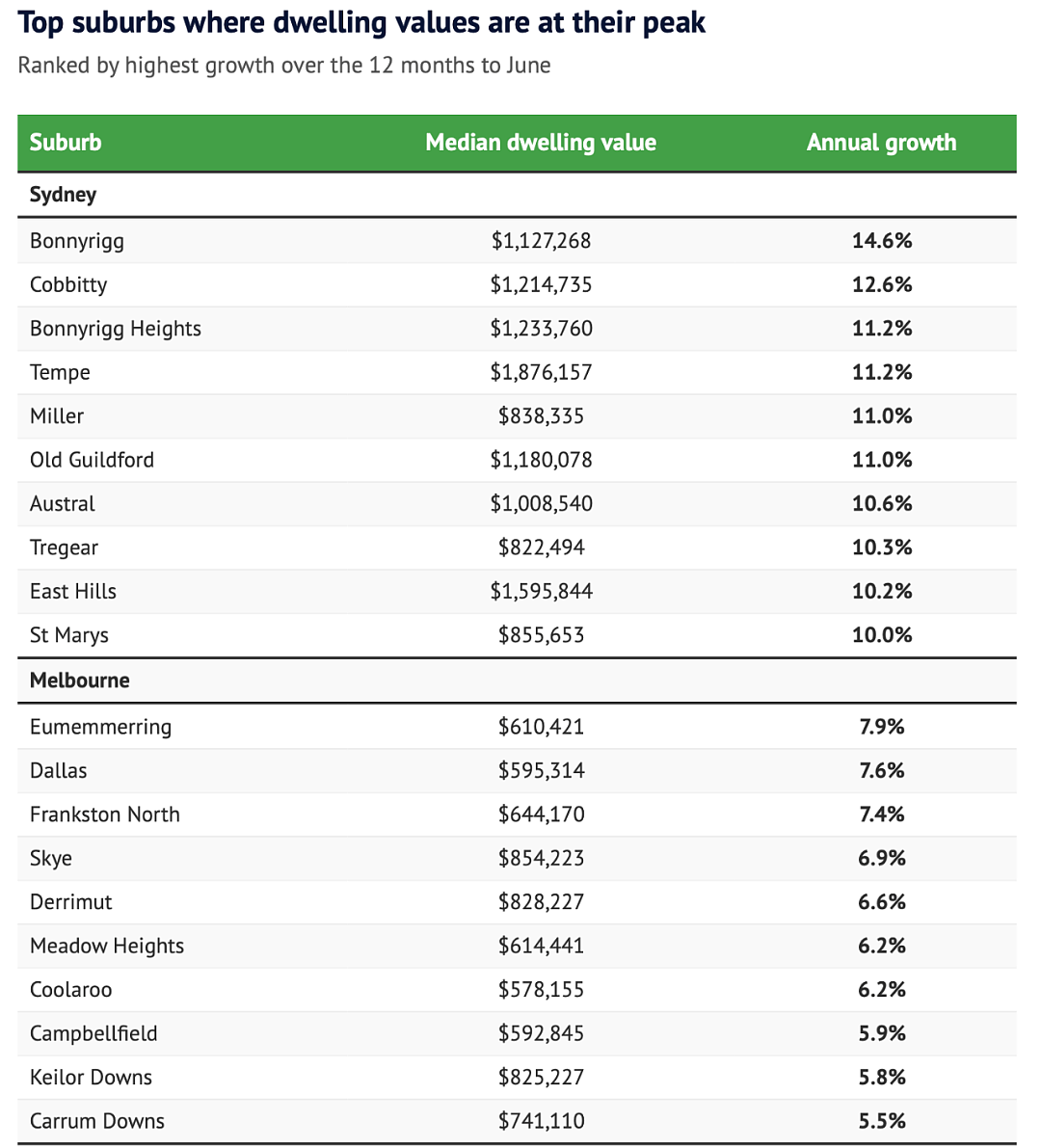The height and width of the screenshot is (1148, 1041).
Task: Click the Annual growth column header
Action: click(x=881, y=142)
